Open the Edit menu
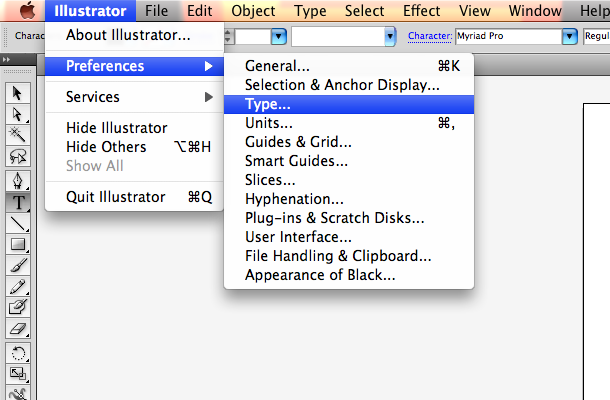This screenshot has width=610, height=400. [200, 11]
